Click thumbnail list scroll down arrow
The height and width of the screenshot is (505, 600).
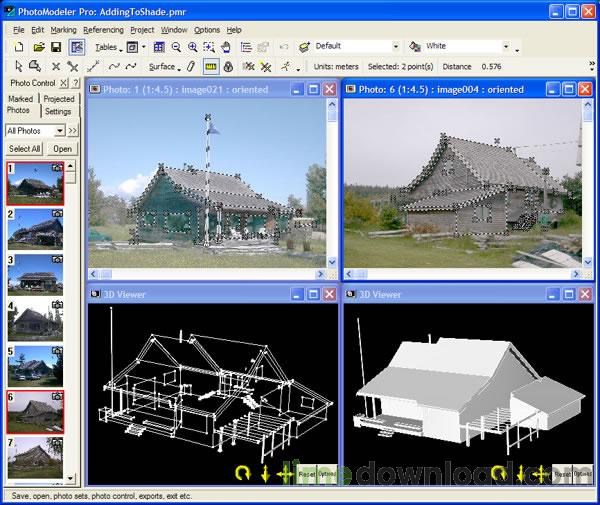(70, 478)
